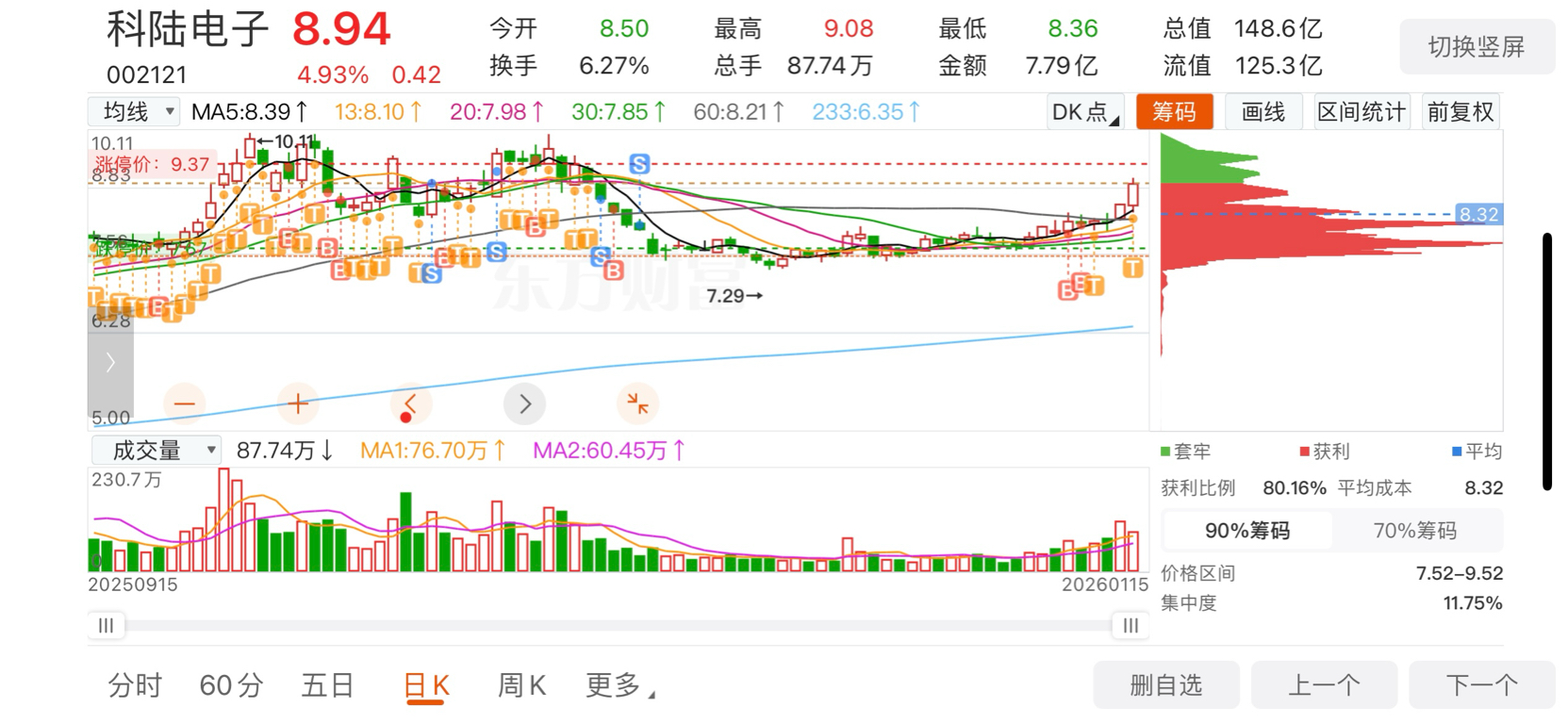Click the 获利比例 80.16% value
This screenshot has height=724, width=1568.
(x=1294, y=488)
